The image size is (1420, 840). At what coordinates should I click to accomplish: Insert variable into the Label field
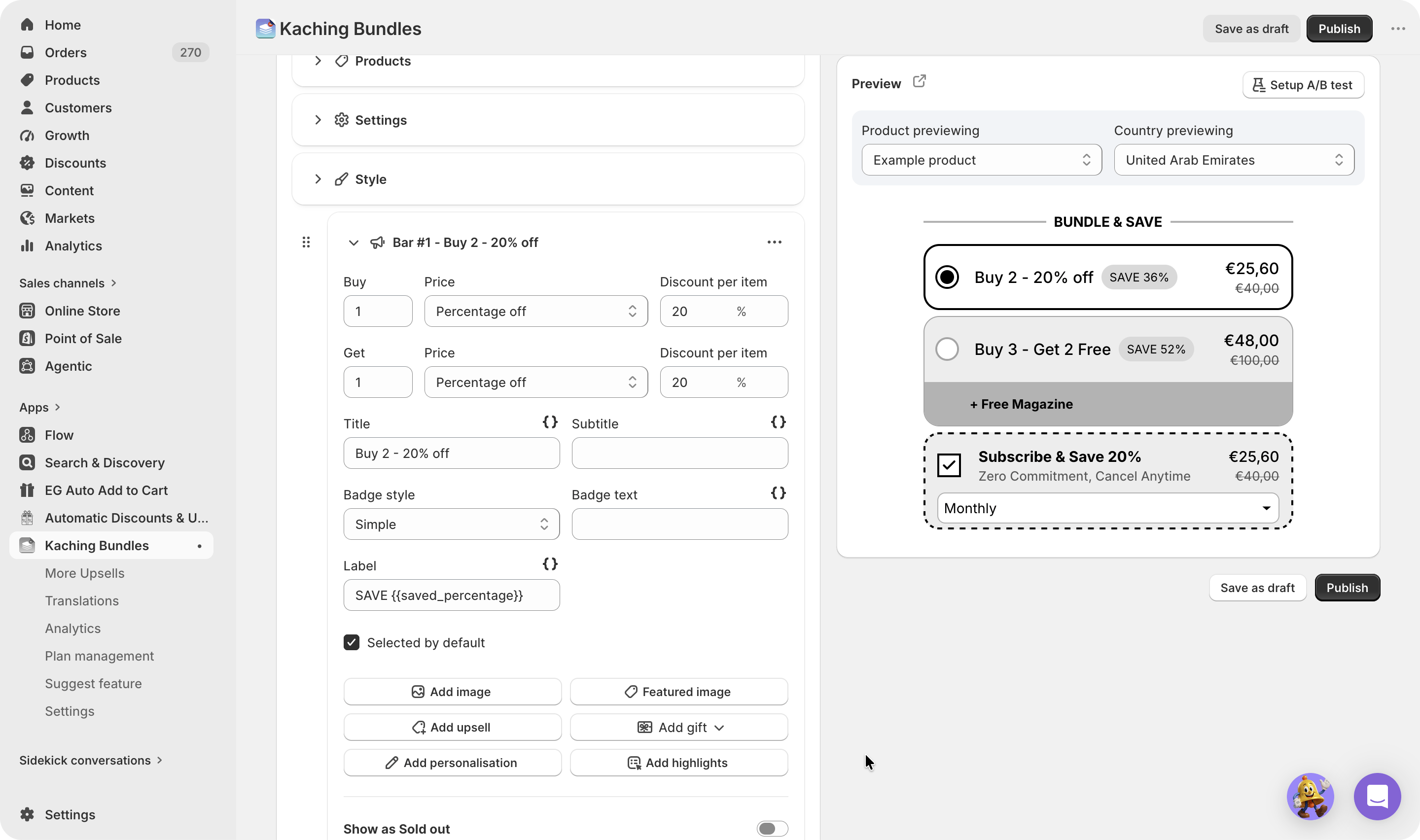click(550, 564)
